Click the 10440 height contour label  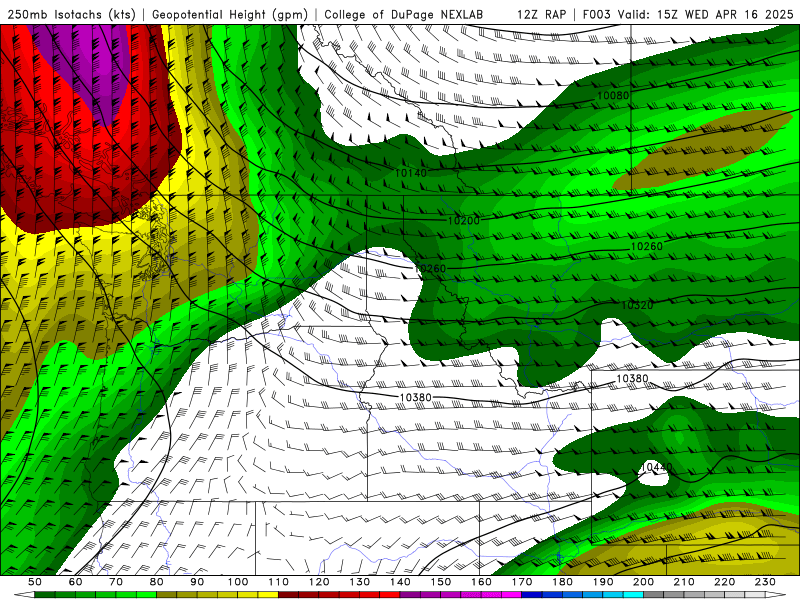pos(656,467)
